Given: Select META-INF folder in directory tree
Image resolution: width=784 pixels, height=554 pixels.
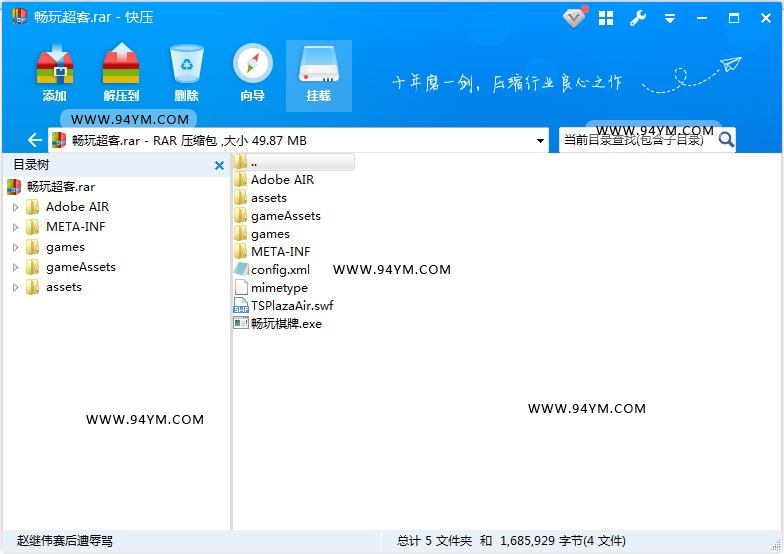Looking at the screenshot, I should tap(66, 226).
